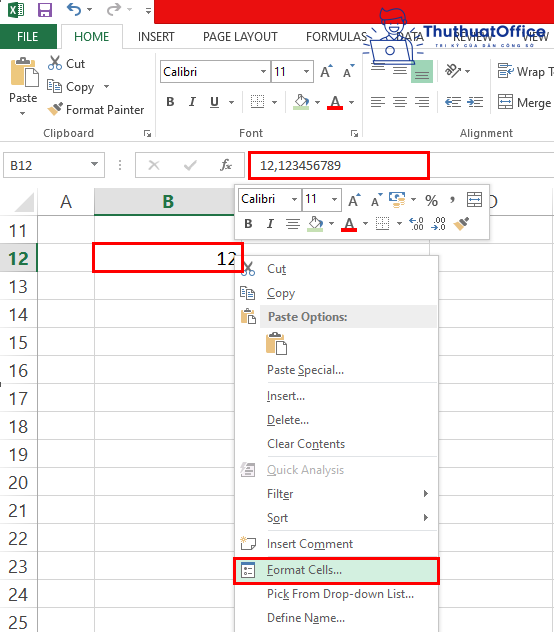Toggle Bold in the mini toolbar
This screenshot has height=632, width=554.
(248, 224)
